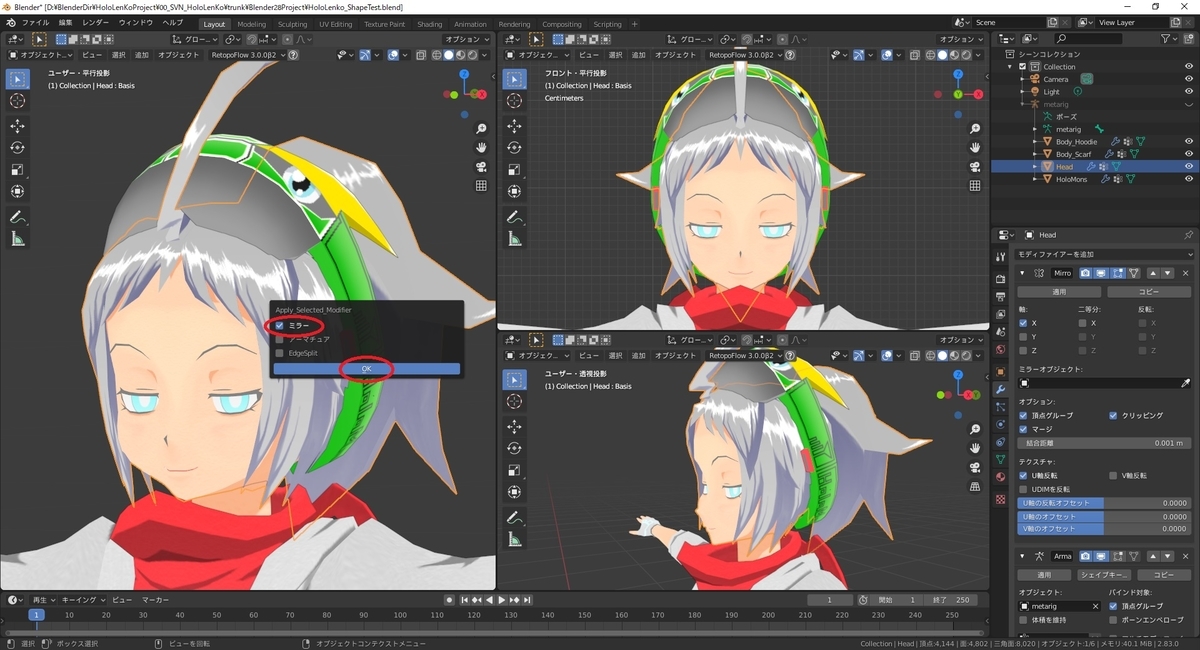Open the Object properties tab
Viewport: 1200px width, 650px height.
point(1001,371)
